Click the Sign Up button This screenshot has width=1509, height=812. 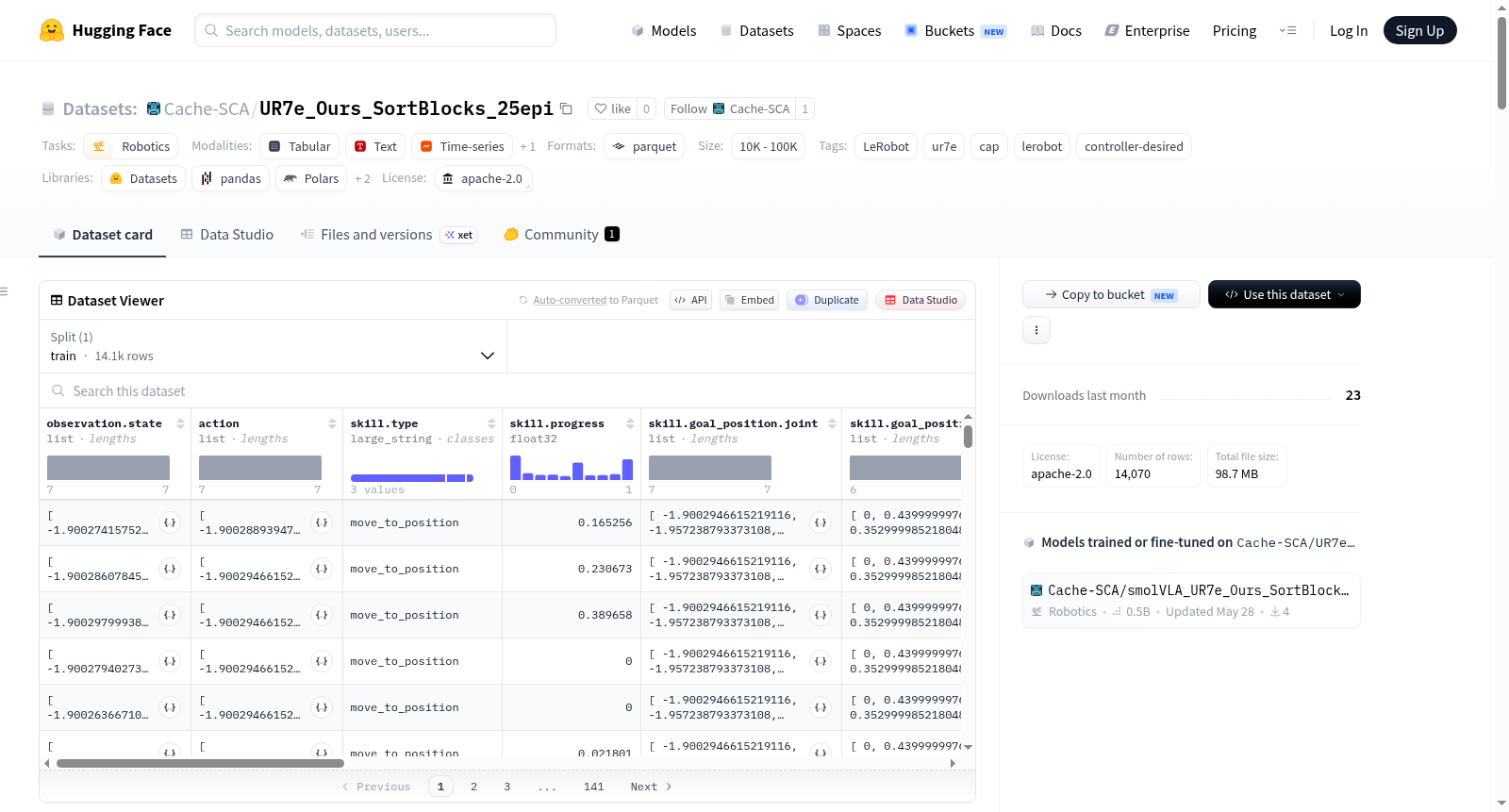pos(1419,30)
